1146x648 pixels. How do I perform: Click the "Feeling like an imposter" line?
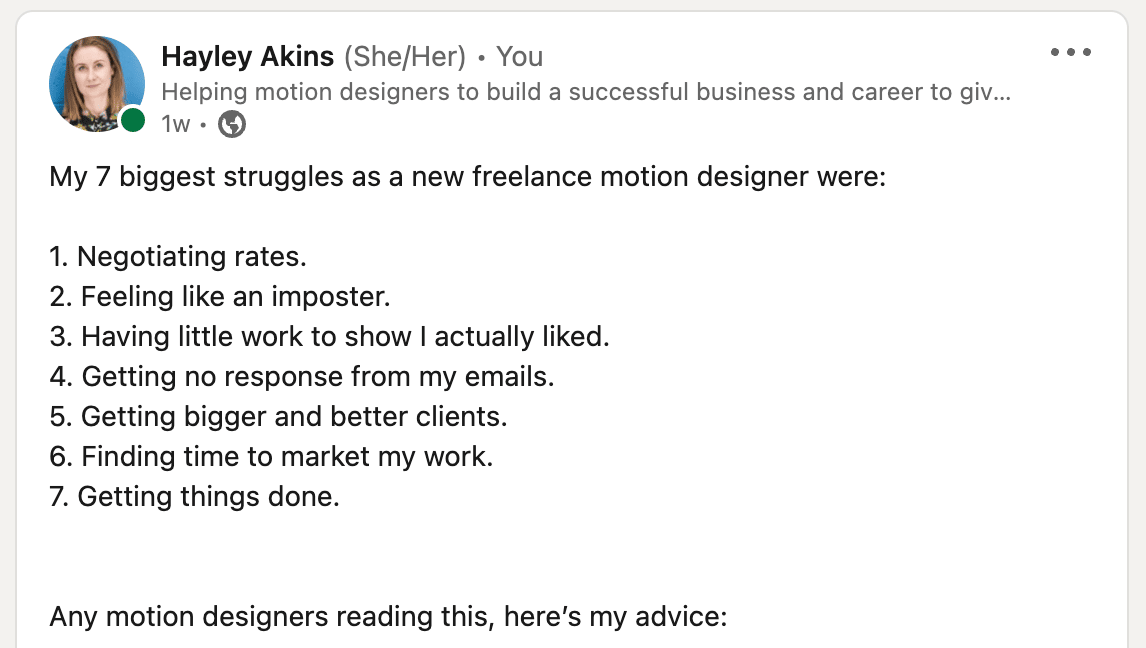pos(220,297)
